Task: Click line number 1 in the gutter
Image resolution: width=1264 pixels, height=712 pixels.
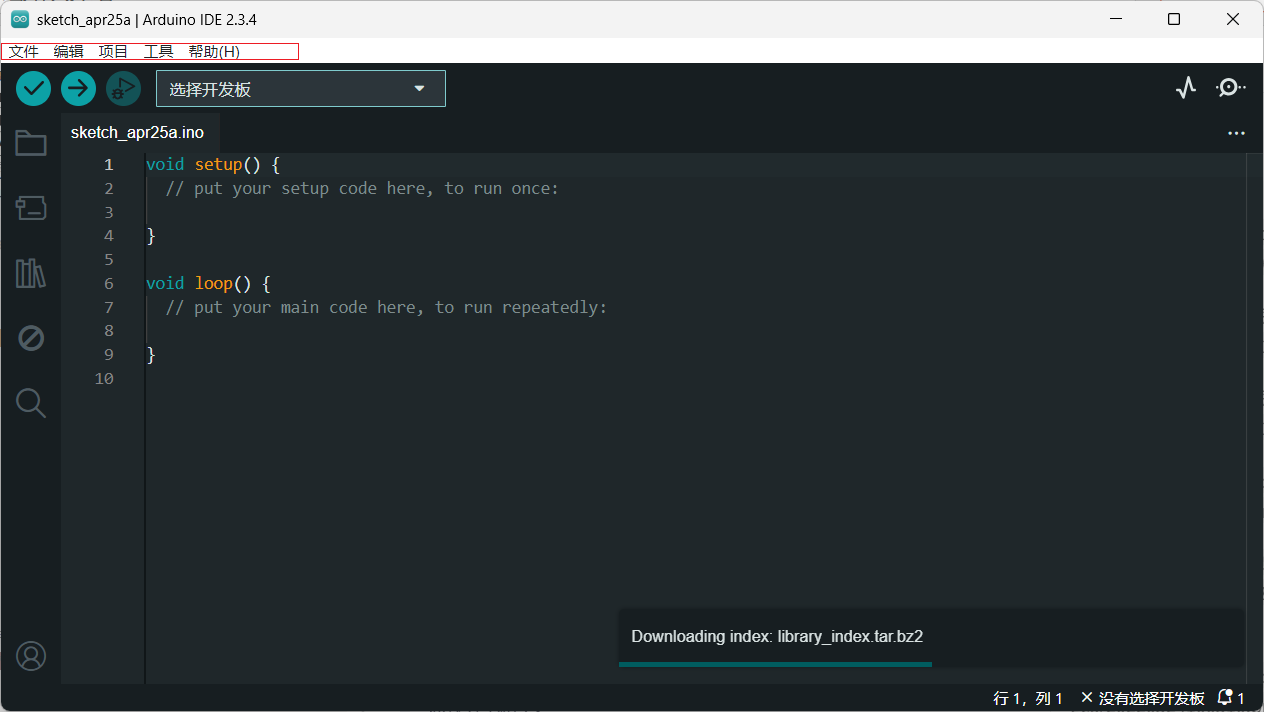Action: [x=109, y=164]
